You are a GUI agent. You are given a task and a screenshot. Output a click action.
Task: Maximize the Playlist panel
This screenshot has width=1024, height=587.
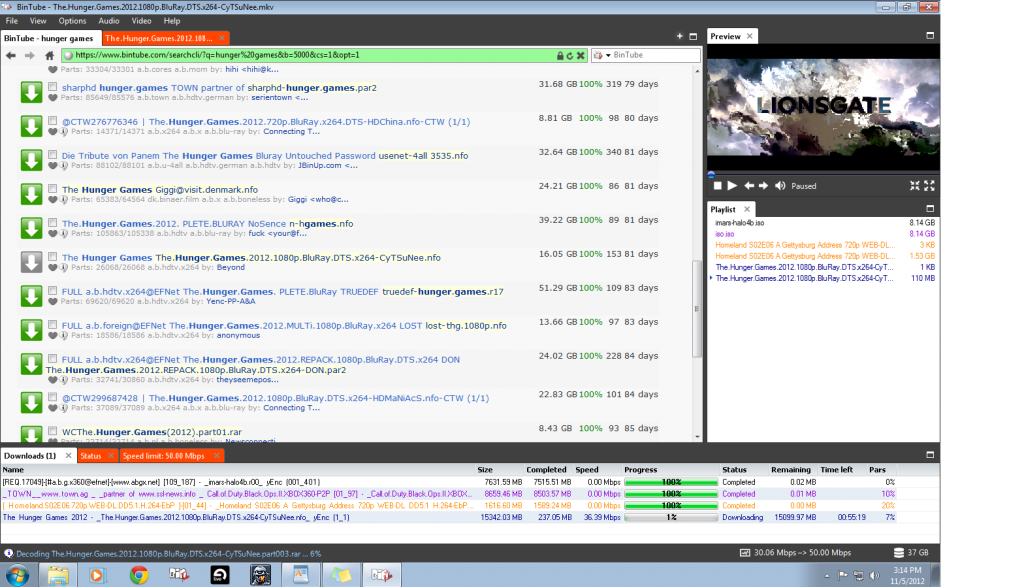click(930, 210)
